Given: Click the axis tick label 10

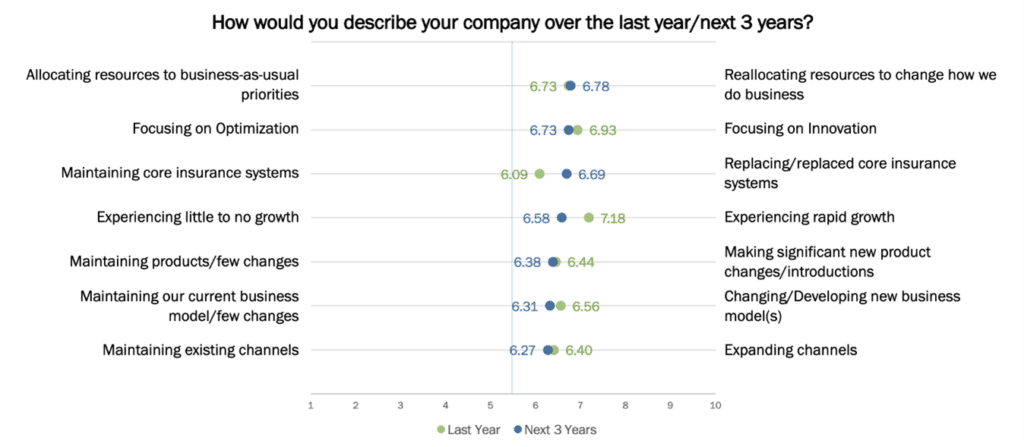Looking at the screenshot, I should tap(714, 405).
